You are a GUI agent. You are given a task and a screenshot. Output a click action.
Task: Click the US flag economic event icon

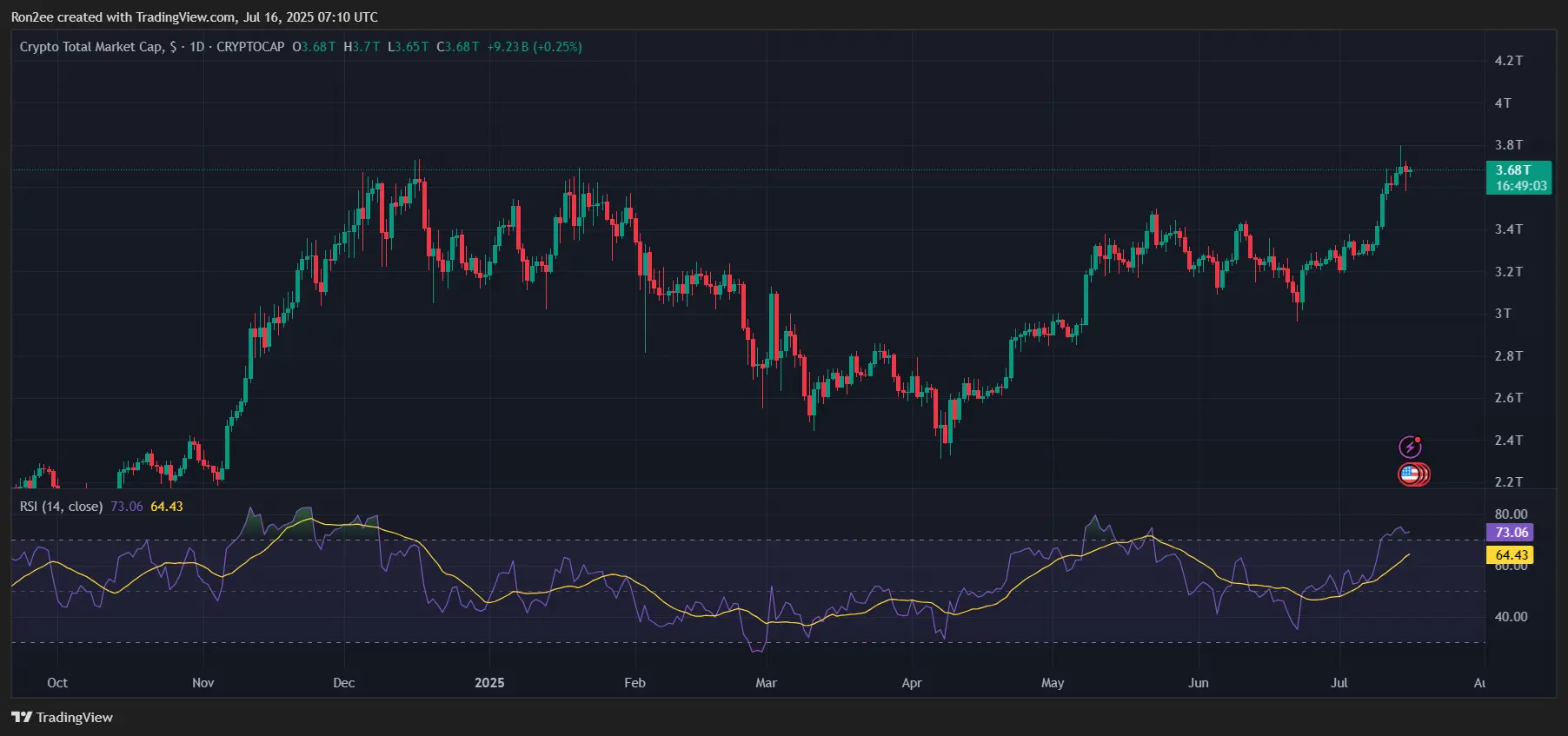(1411, 474)
